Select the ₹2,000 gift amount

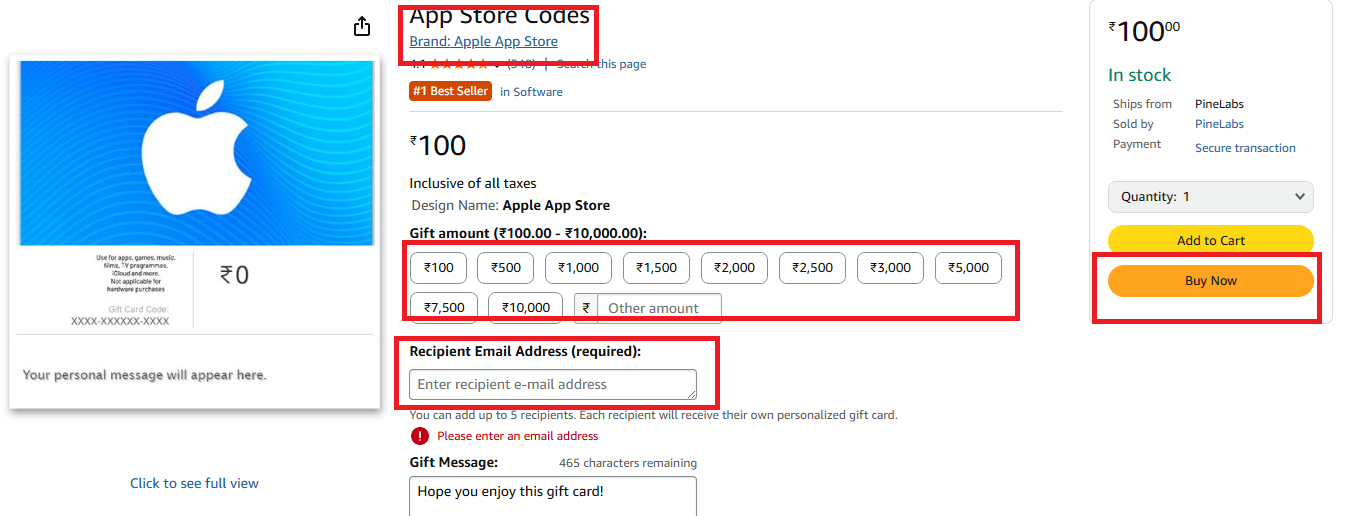click(735, 268)
